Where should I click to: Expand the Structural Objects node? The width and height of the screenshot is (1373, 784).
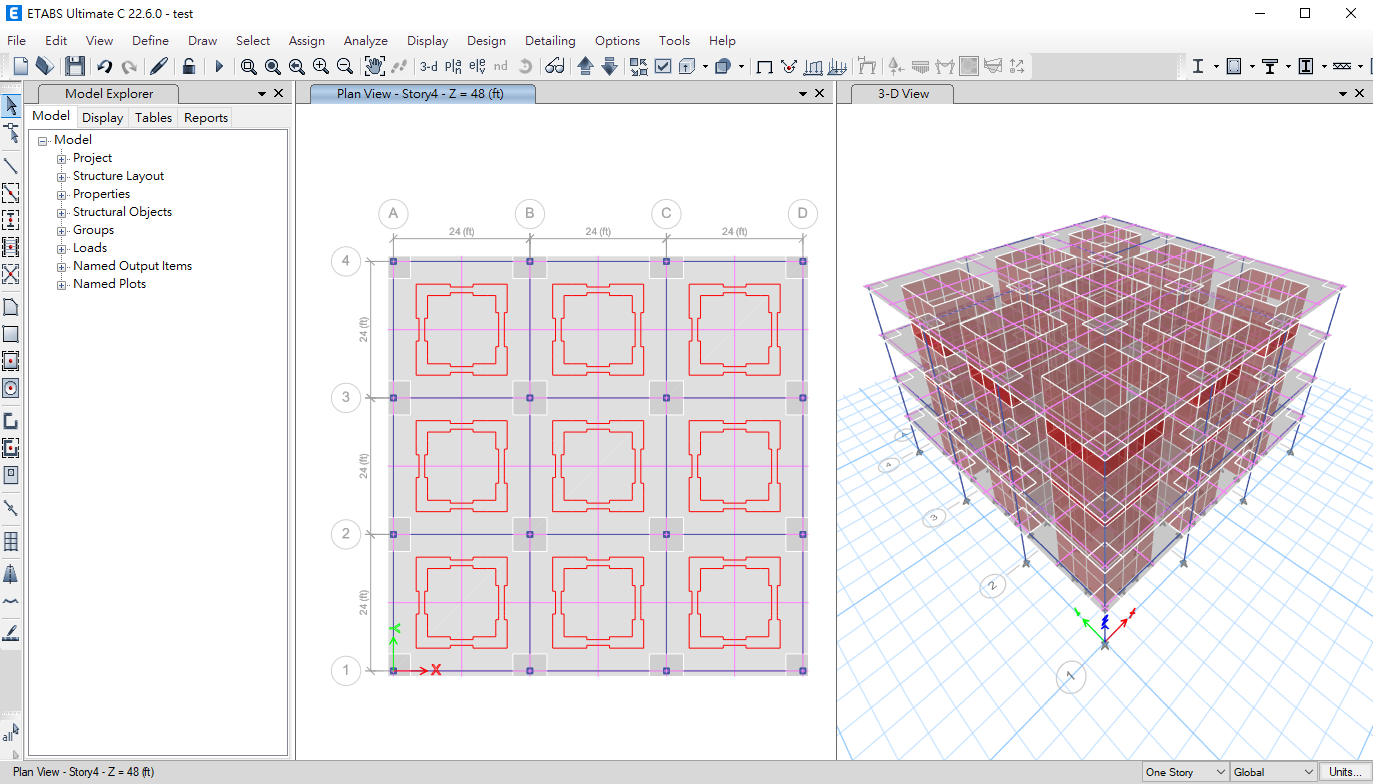pyautogui.click(x=62, y=213)
